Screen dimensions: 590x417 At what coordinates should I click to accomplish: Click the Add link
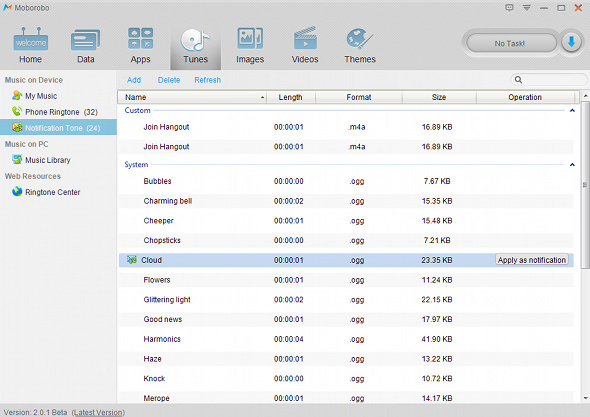click(134, 80)
